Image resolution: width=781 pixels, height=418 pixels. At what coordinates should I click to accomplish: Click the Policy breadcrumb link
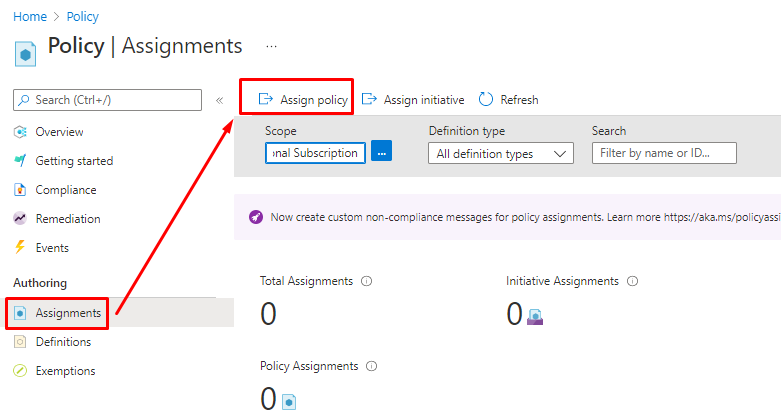point(82,17)
